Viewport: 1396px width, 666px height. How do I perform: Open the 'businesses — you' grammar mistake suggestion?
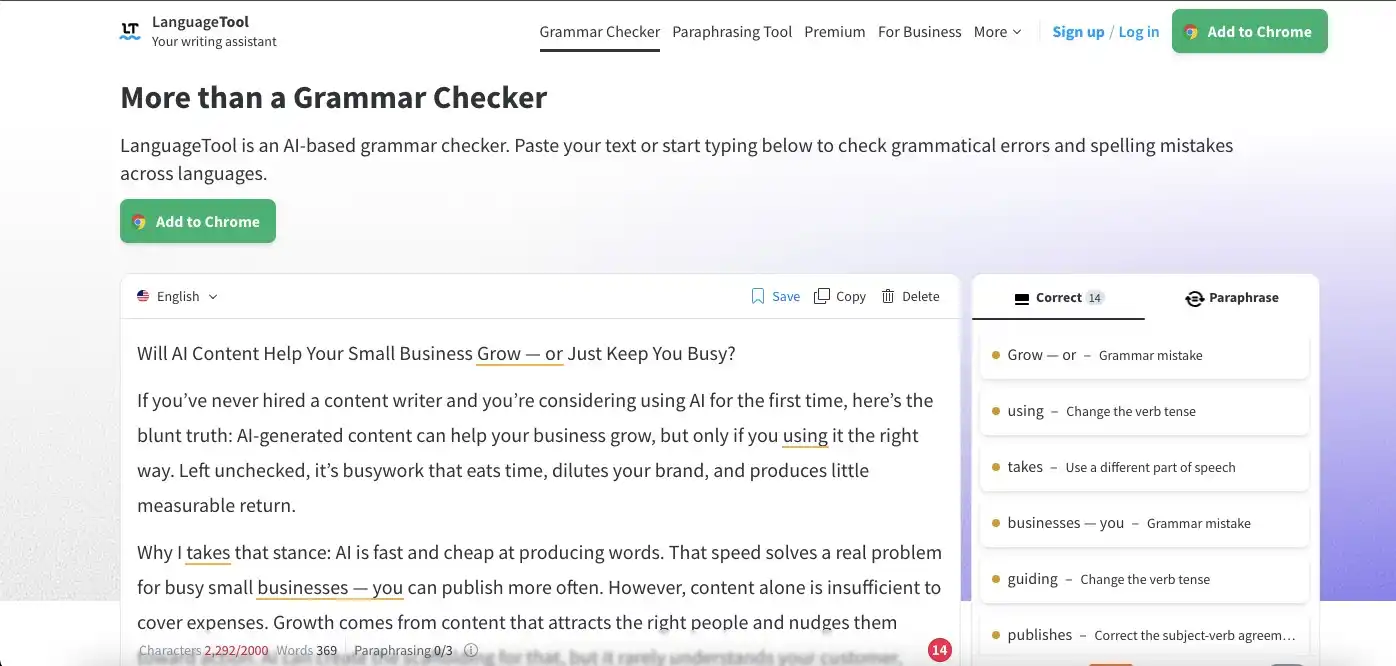tap(1144, 523)
